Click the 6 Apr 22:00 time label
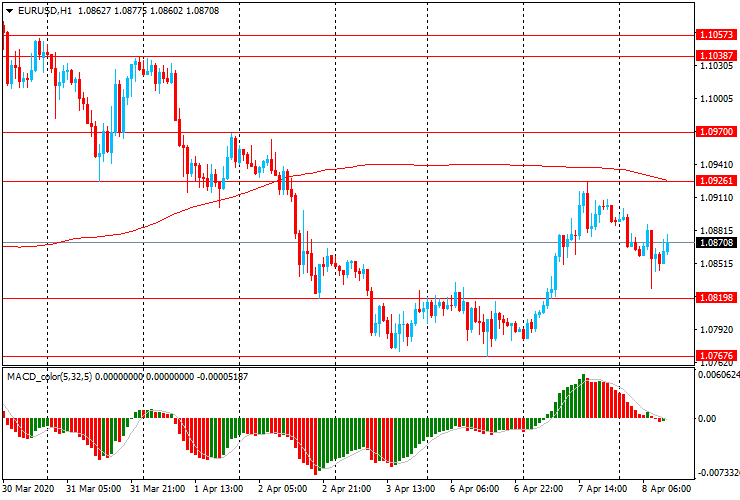The width and height of the screenshot is (740, 500). (538, 489)
